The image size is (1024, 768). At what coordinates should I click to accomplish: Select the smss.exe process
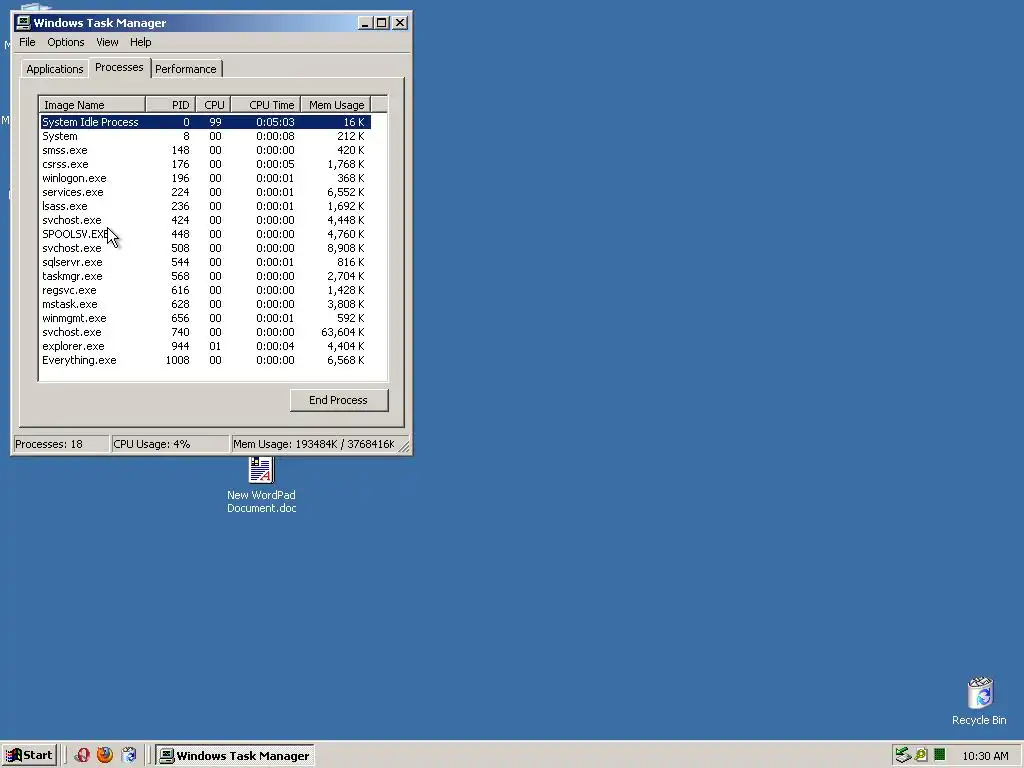click(x=205, y=150)
